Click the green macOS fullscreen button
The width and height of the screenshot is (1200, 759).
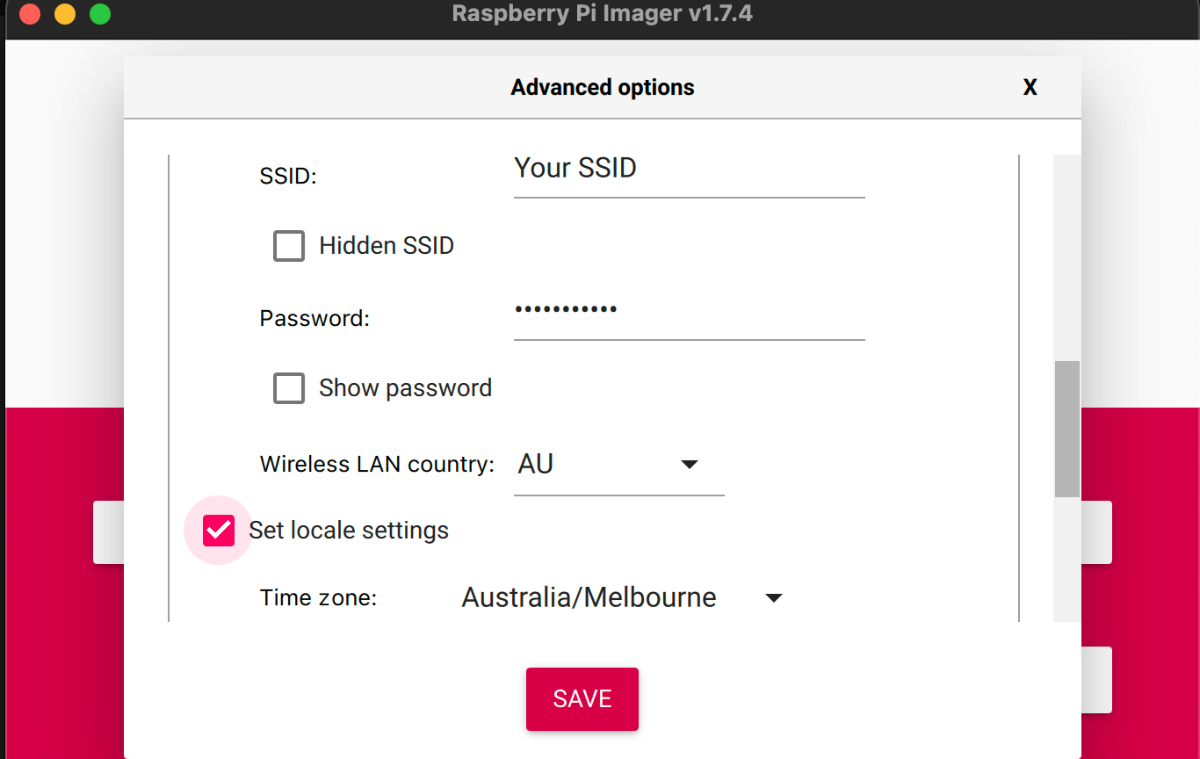pyautogui.click(x=100, y=14)
